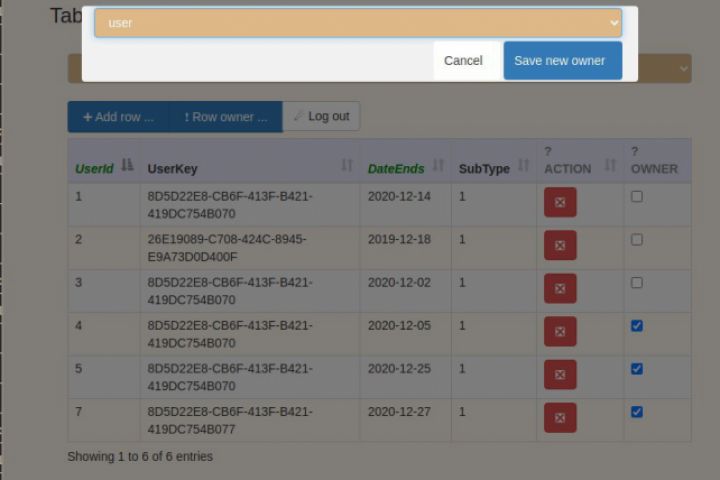Cancel the new owner dialog
Viewport: 720px width, 480px height.
click(463, 61)
